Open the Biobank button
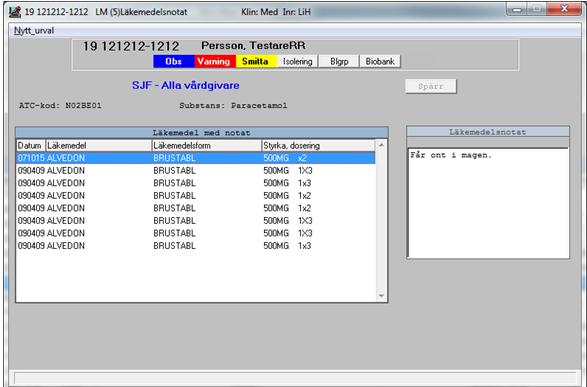Screen dimensions: 587x387 coord(380,61)
